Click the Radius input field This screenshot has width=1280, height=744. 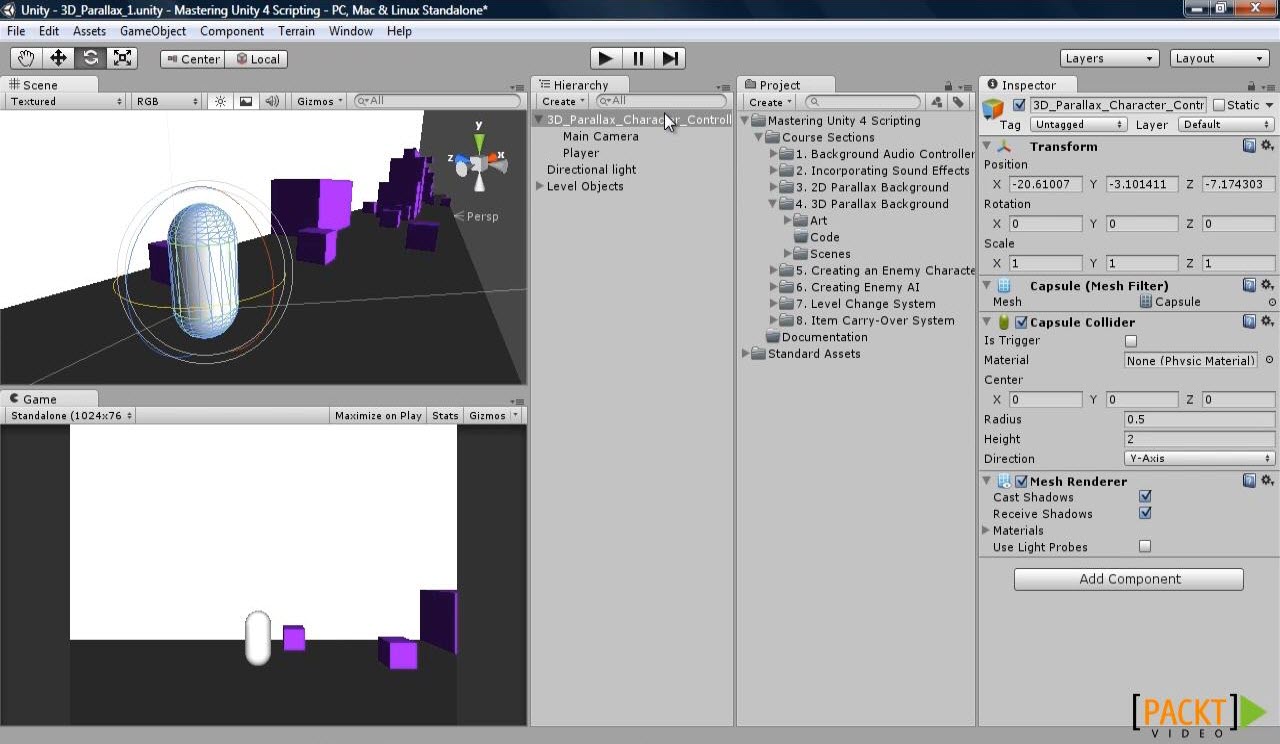coord(1200,419)
